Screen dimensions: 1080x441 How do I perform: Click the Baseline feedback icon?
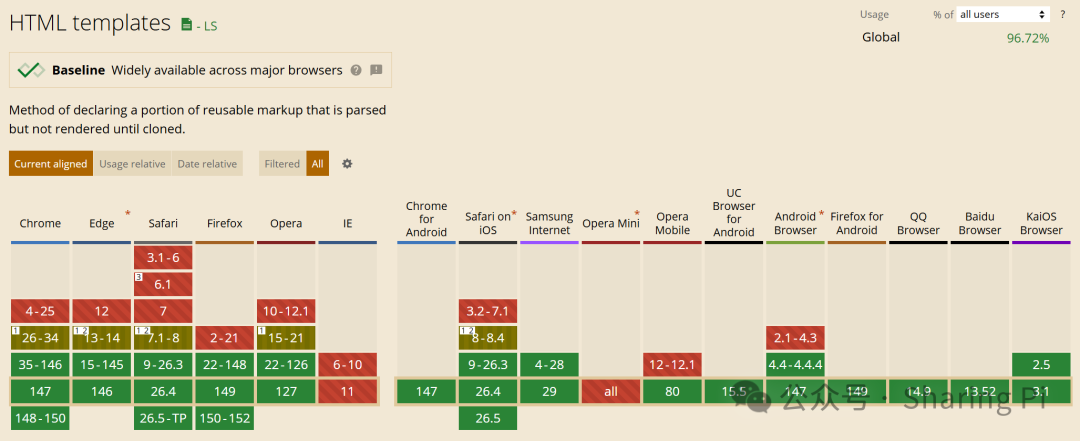(x=376, y=70)
